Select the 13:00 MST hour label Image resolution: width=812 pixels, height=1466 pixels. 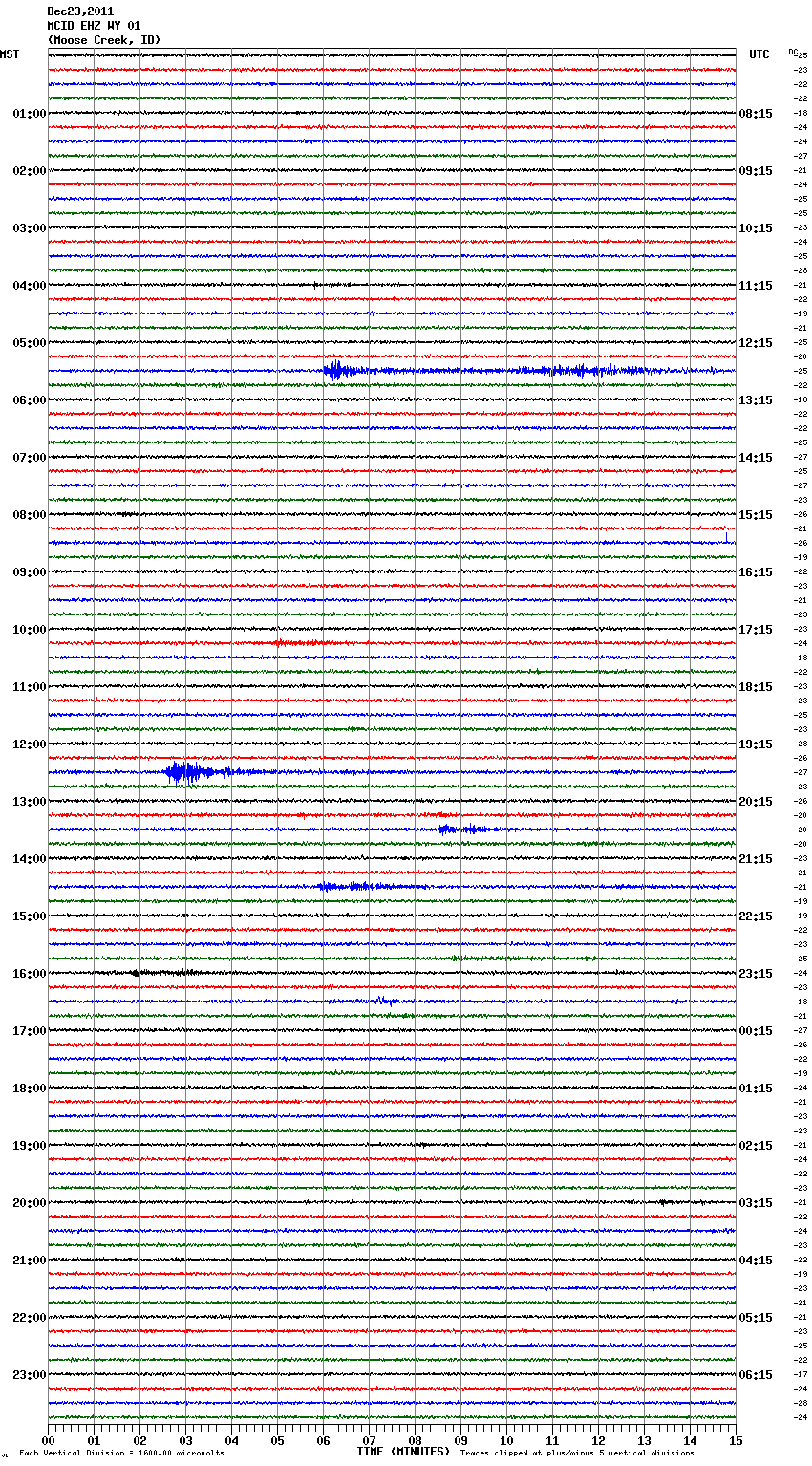pyautogui.click(x=30, y=802)
